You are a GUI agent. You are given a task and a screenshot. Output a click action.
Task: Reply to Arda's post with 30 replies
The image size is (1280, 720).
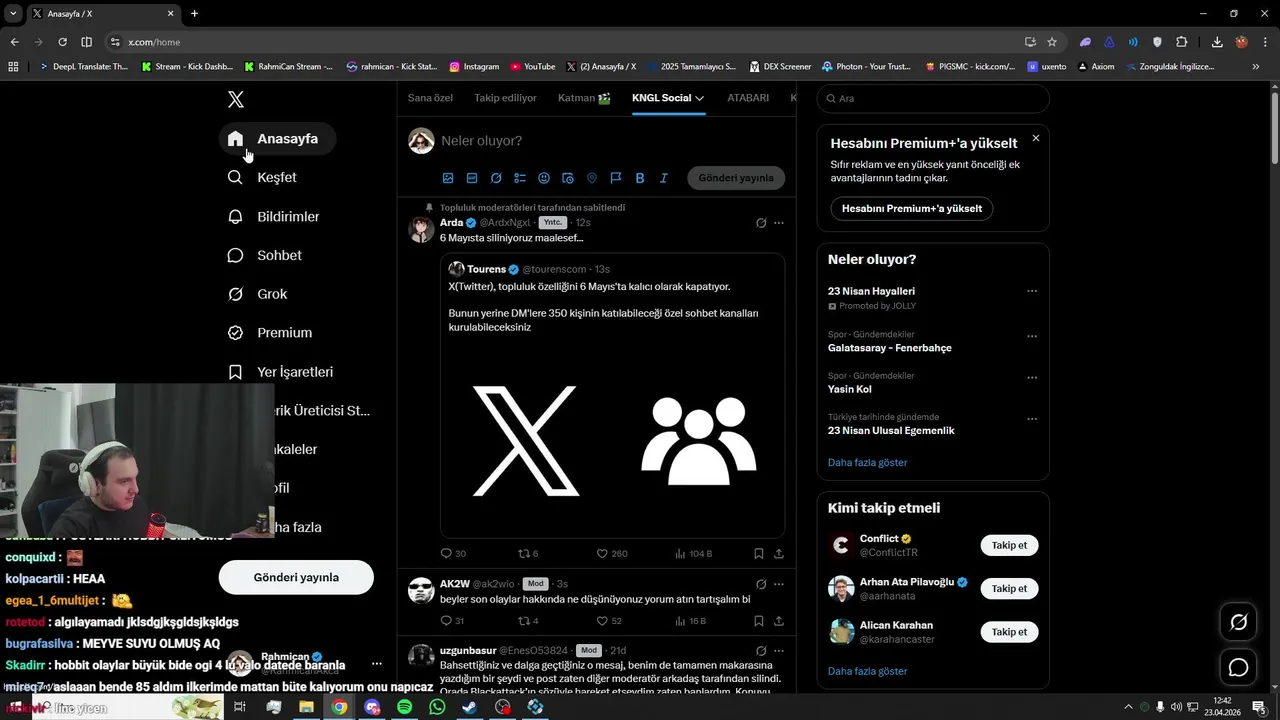[453, 553]
